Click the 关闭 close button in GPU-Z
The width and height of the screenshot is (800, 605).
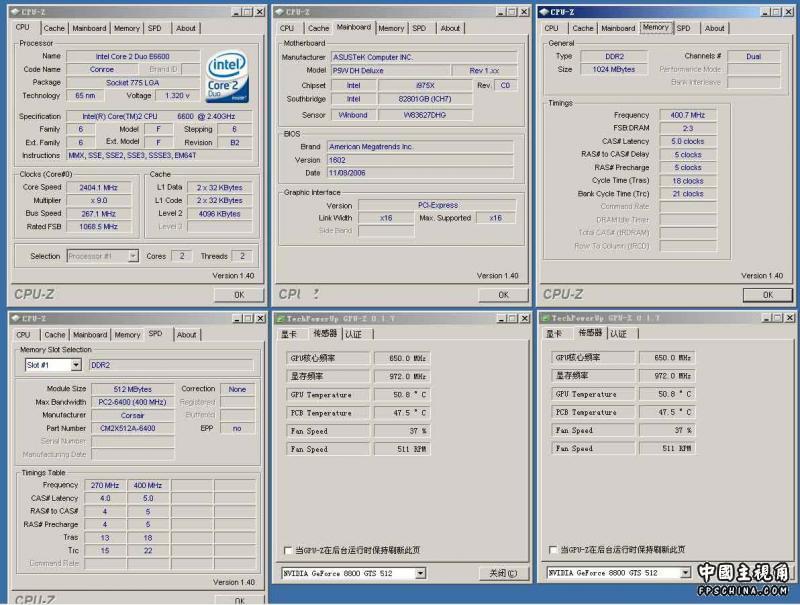coord(503,573)
